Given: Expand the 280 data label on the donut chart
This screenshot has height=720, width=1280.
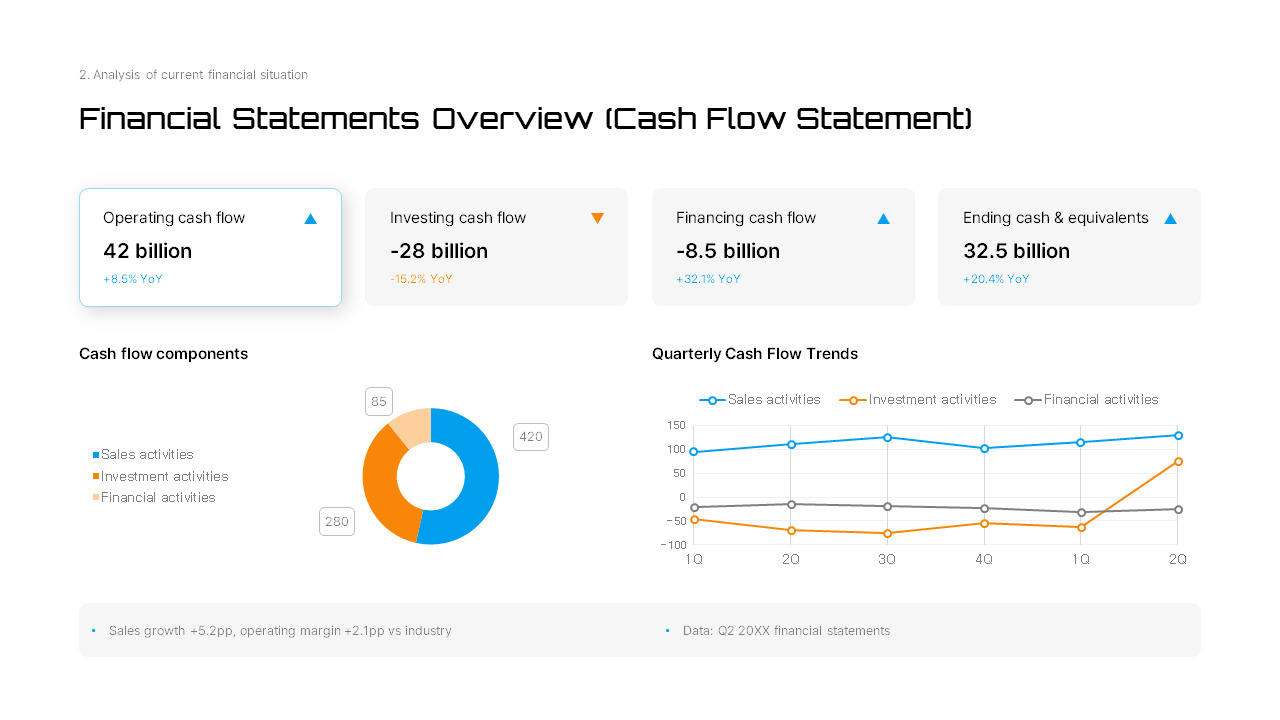Looking at the screenshot, I should click(337, 521).
